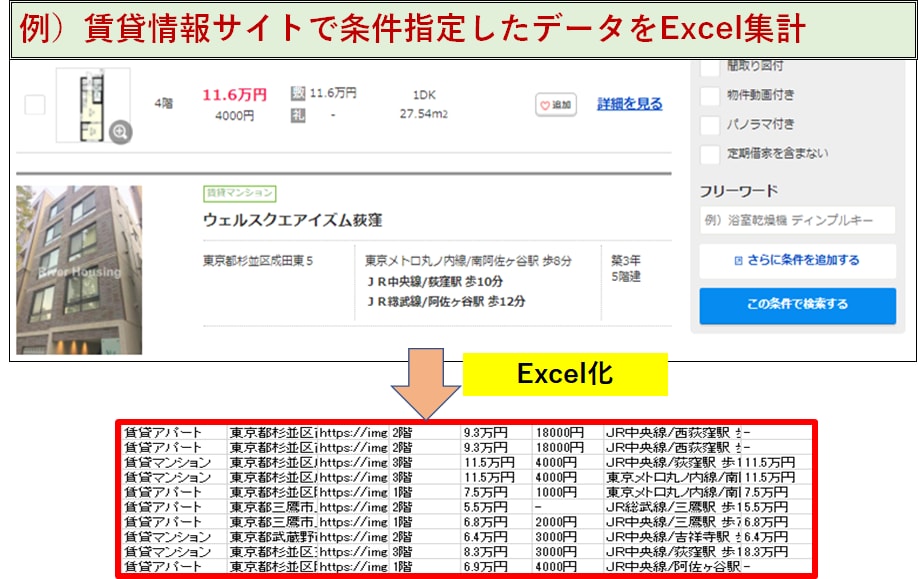Click the magnifier icon on the floor plan
Viewport: 918px width, 579px height.
pyautogui.click(x=121, y=132)
